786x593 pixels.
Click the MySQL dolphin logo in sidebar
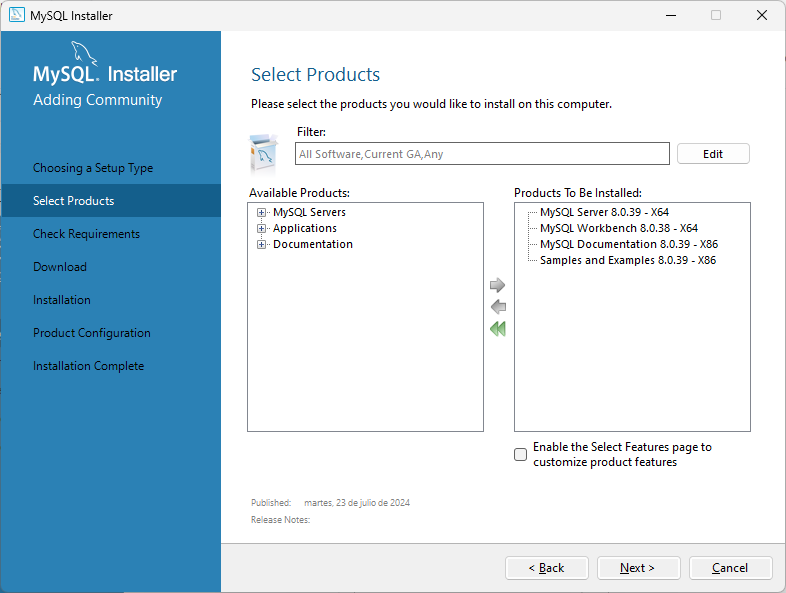pos(83,53)
